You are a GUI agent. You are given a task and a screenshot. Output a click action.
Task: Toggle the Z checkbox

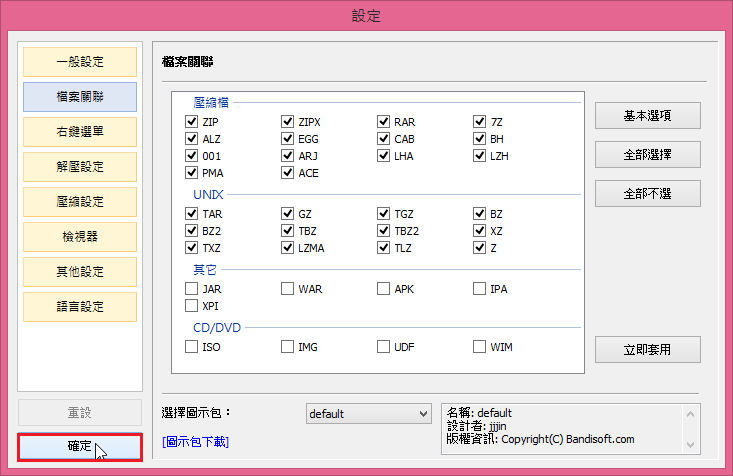click(479, 248)
